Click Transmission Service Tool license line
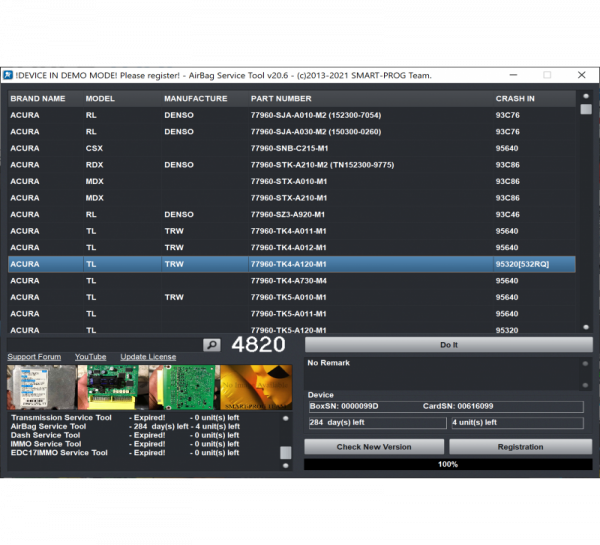The height and width of the screenshot is (545, 600). (x=125, y=418)
